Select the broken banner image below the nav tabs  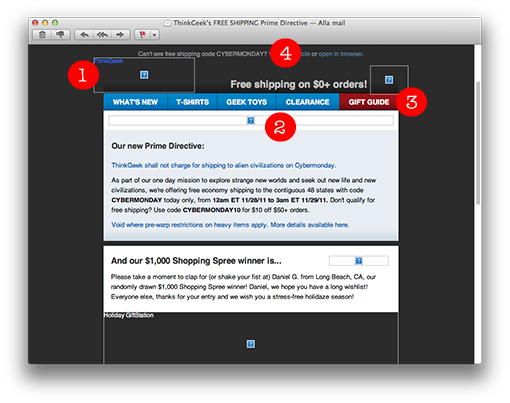tap(251, 120)
